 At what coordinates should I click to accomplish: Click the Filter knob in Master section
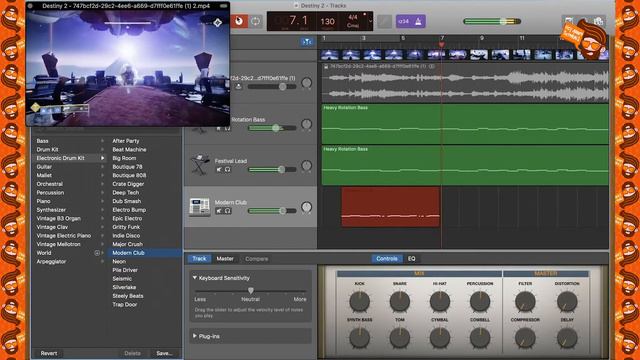pyautogui.click(x=525, y=302)
